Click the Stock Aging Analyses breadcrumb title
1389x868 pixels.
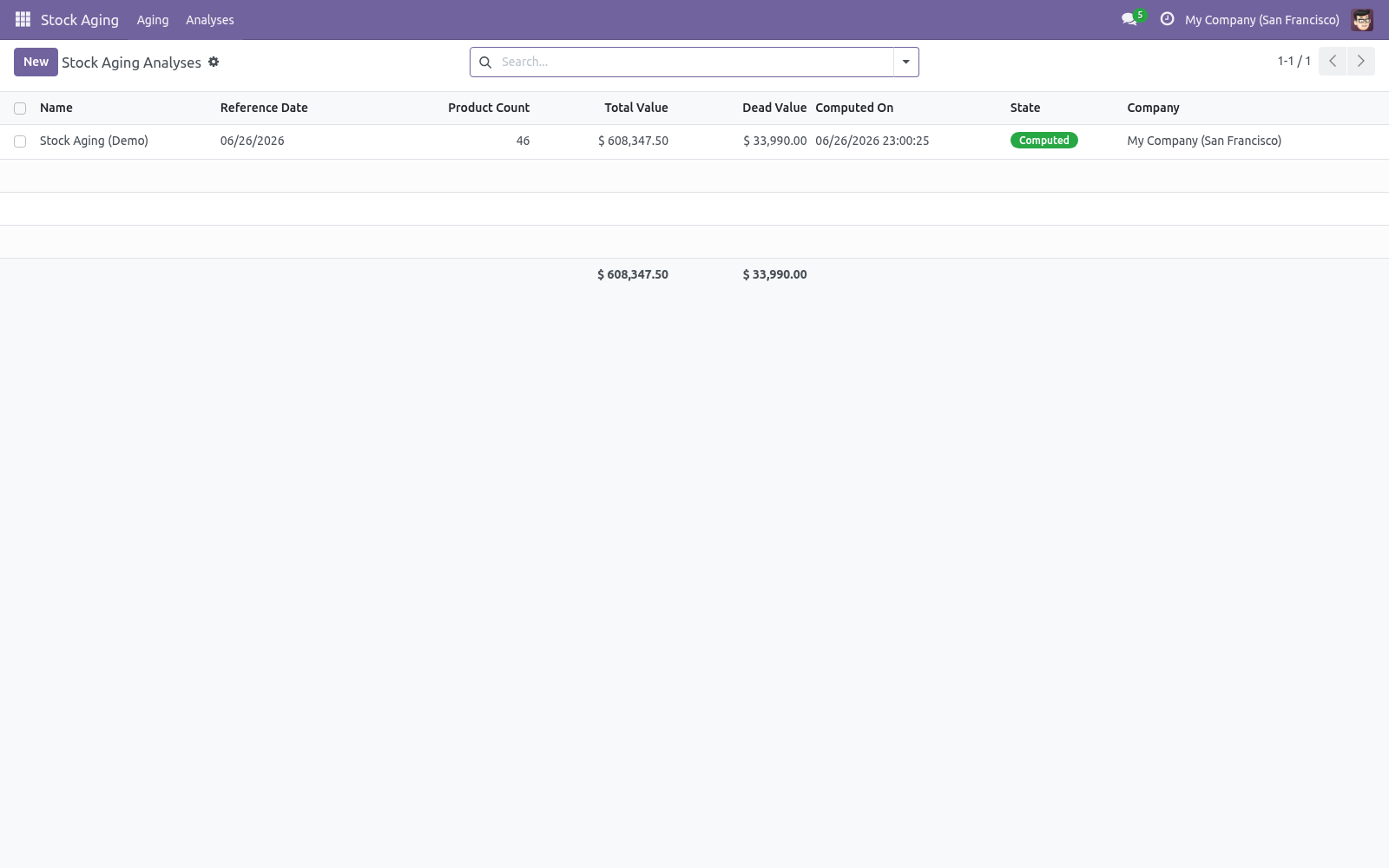tap(131, 62)
